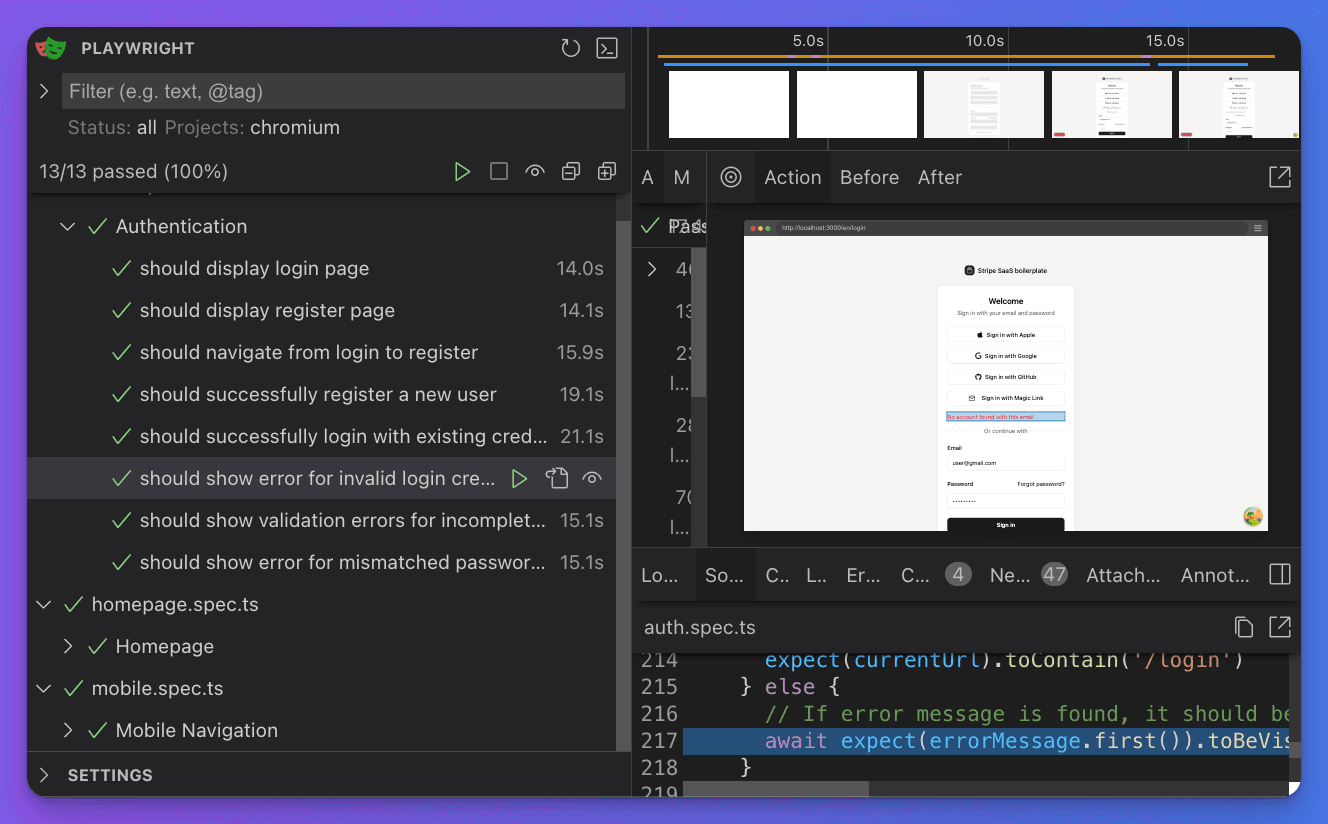Expand all tests using the plus-document icon
This screenshot has height=824, width=1328.
606,171
